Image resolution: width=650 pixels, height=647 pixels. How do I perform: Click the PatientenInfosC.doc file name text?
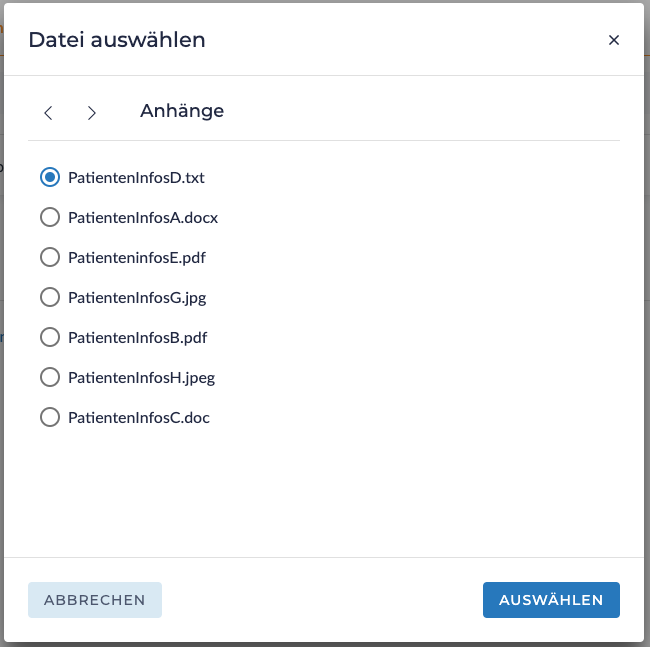pos(139,417)
